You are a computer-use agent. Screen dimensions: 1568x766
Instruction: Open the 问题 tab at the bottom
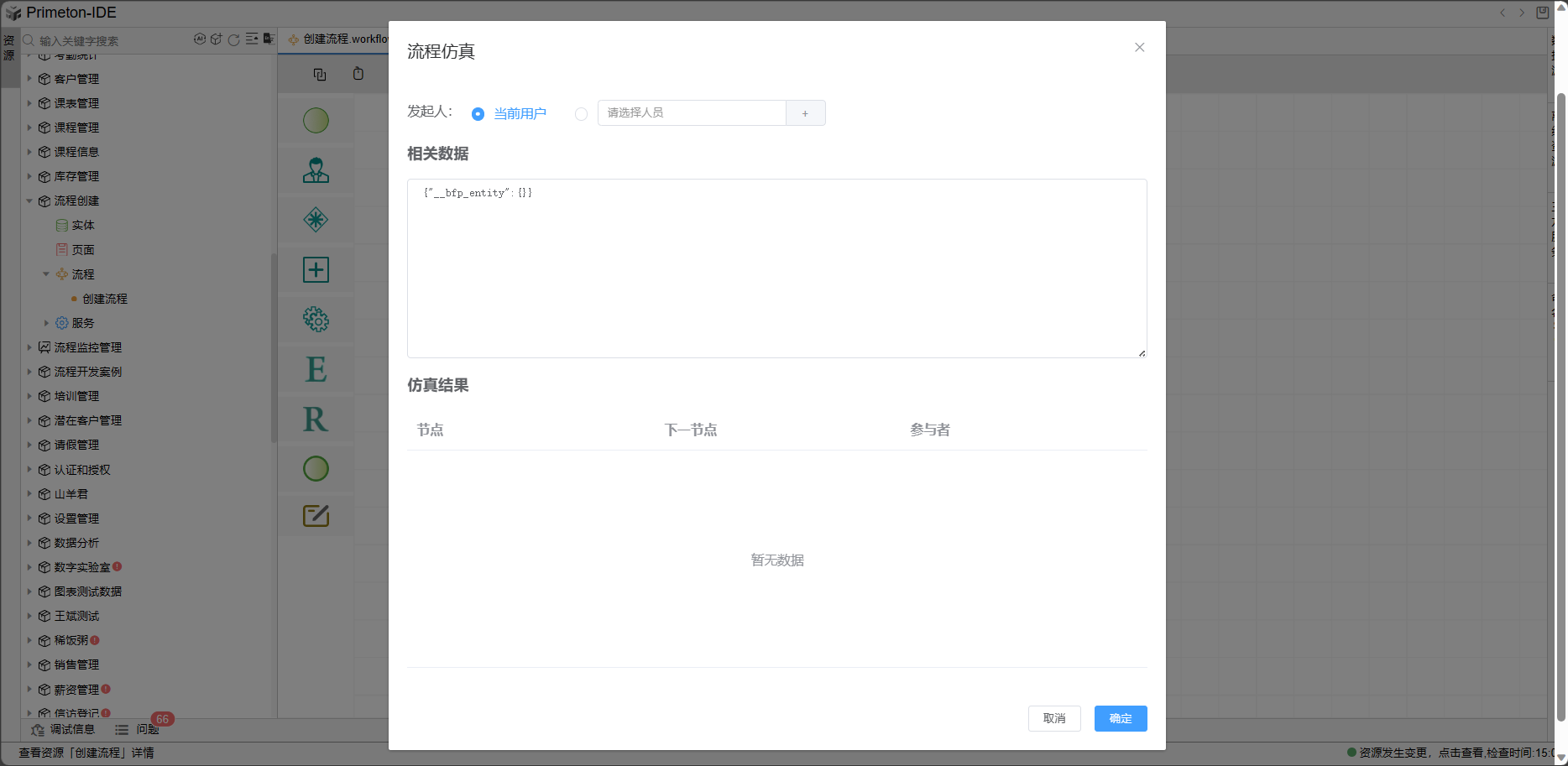click(139, 730)
